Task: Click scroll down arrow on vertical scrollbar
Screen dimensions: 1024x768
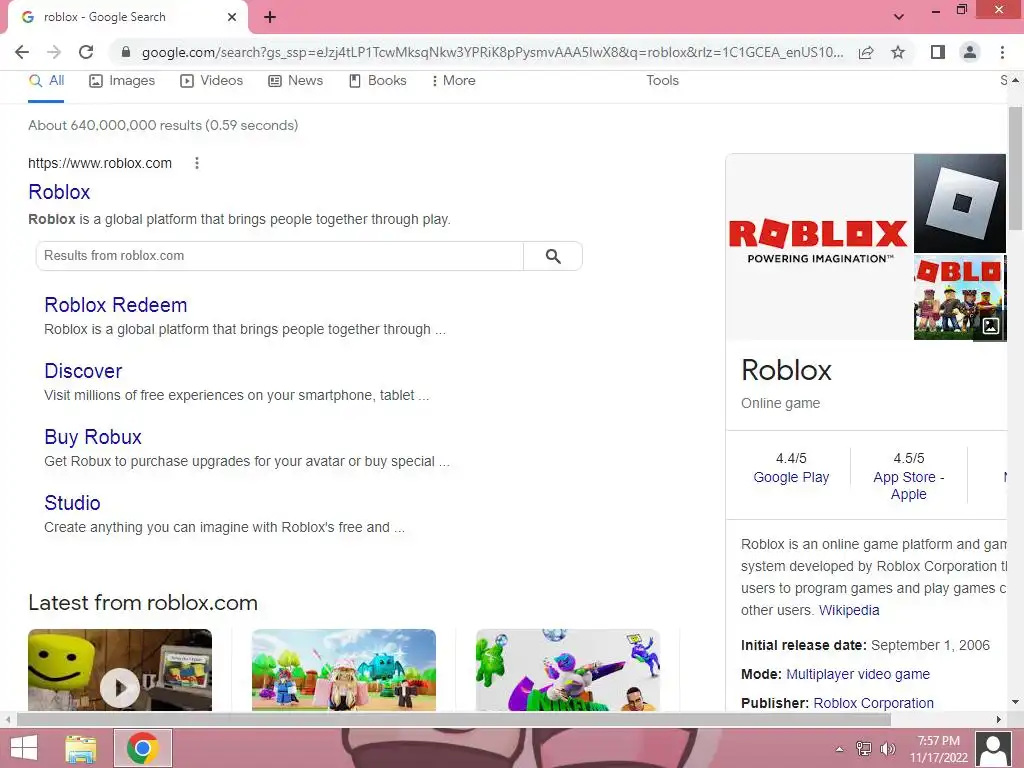Action: (1015, 703)
